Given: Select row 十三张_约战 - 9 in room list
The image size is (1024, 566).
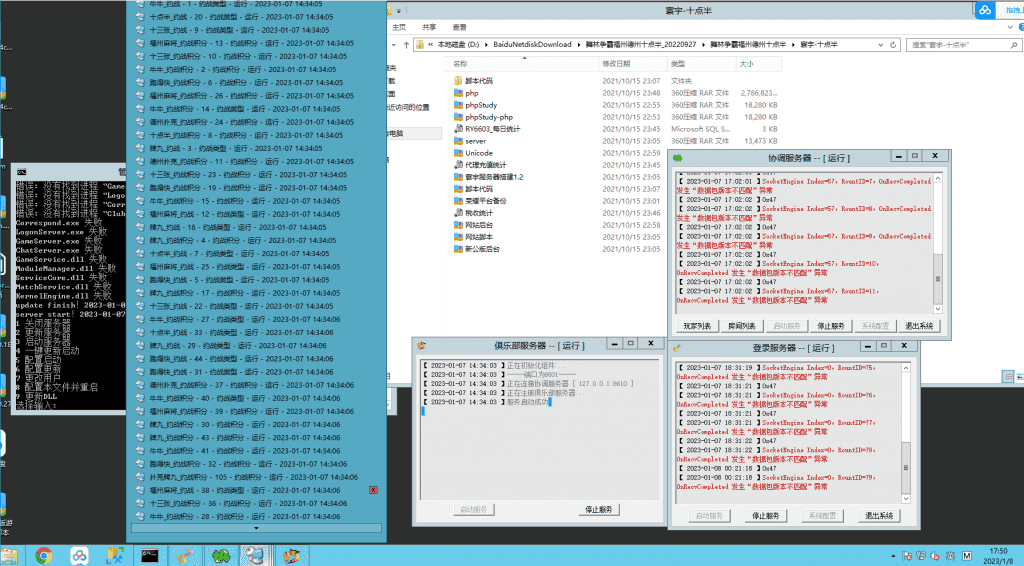Looking at the screenshot, I should click(256, 30).
